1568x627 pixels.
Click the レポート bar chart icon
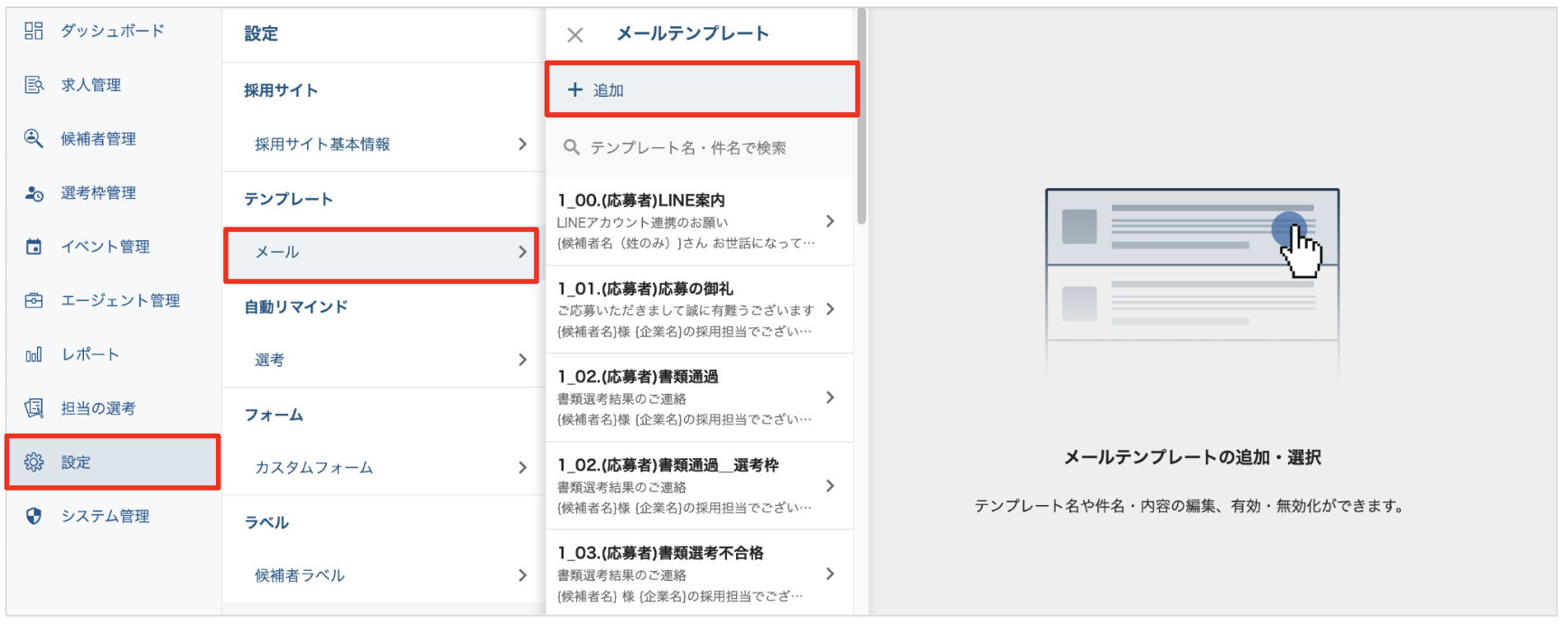(x=33, y=355)
